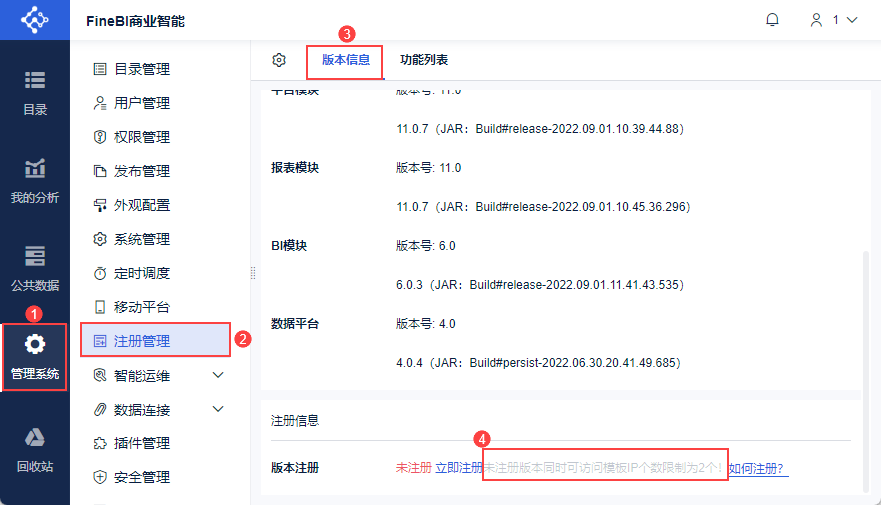Click the content area vertical scrollbar
This screenshot has width=881, height=505.
click(866, 371)
